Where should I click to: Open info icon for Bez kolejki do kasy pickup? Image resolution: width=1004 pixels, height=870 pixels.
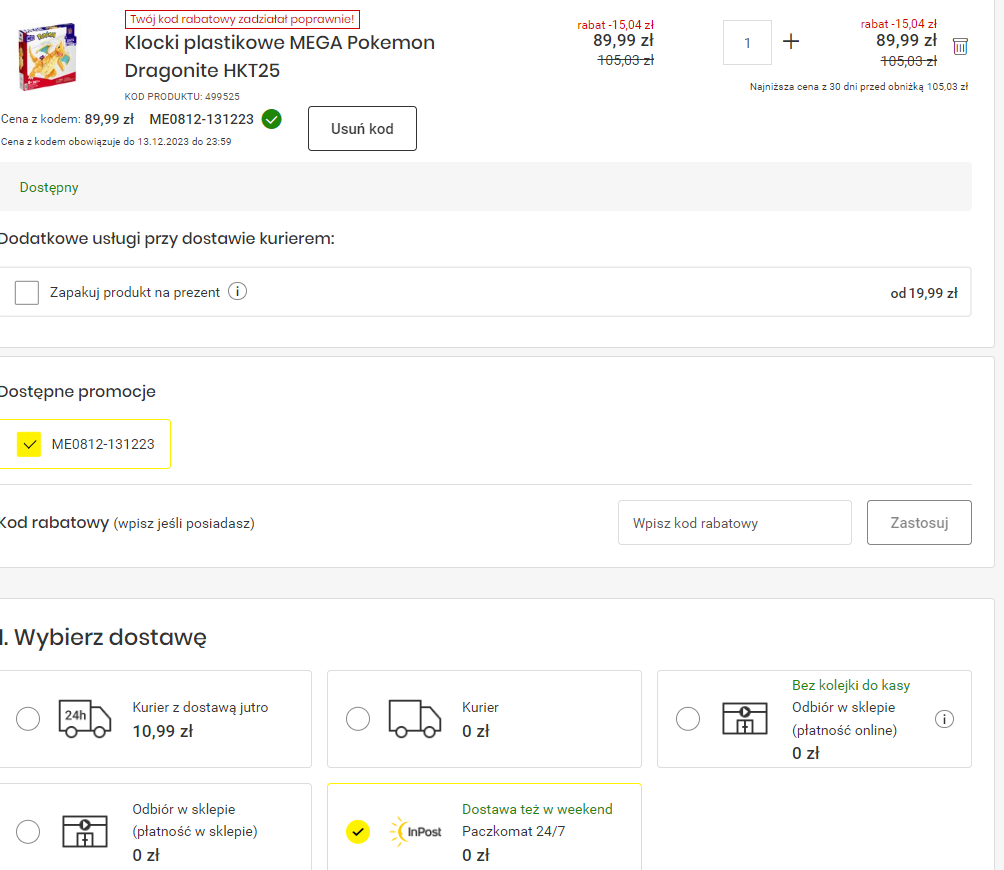(944, 719)
